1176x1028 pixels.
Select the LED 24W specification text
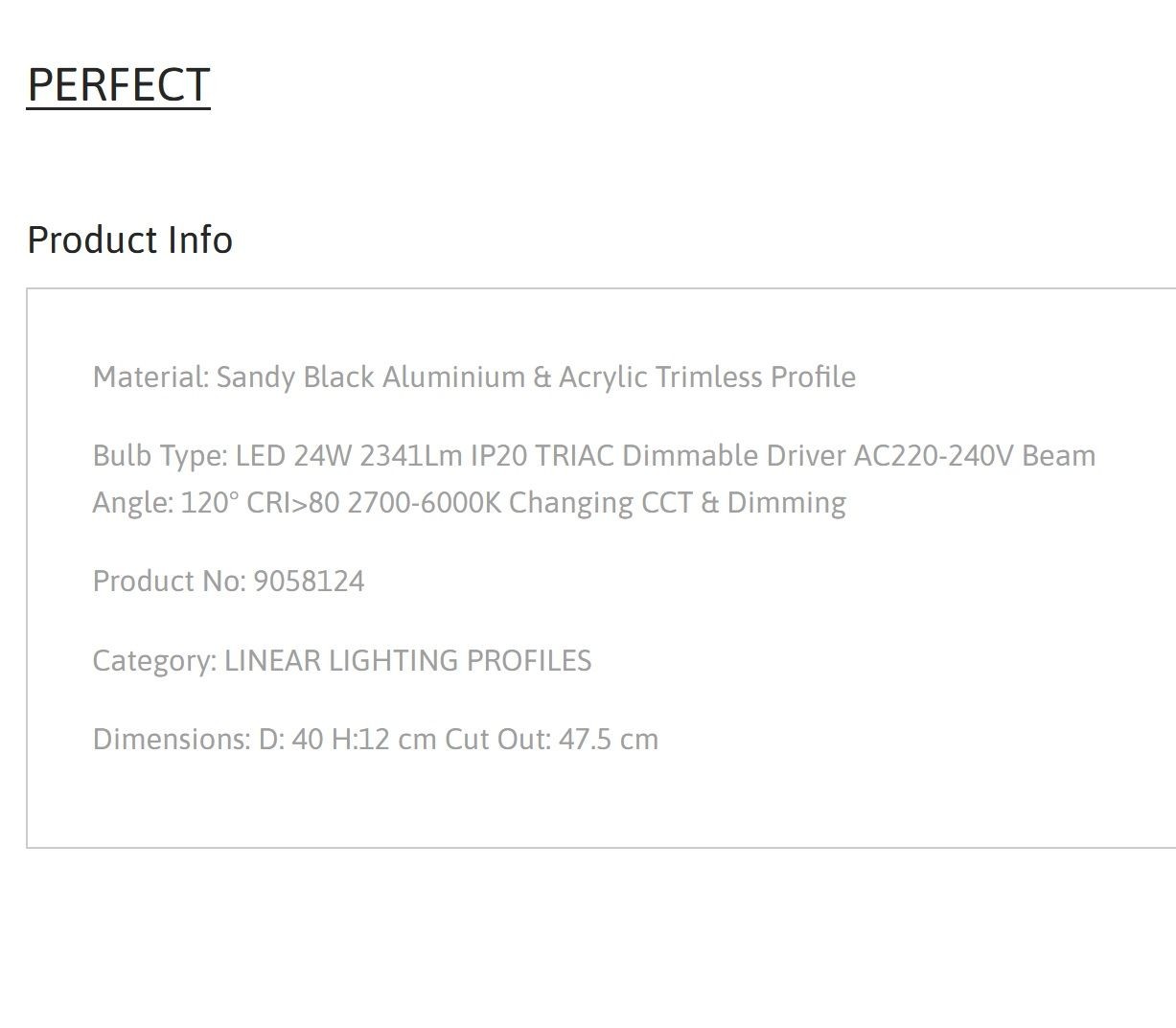click(294, 456)
